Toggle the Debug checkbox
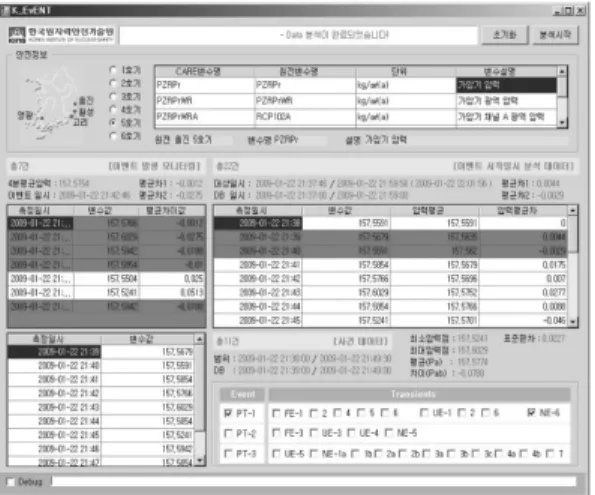The width and height of the screenshot is (595, 495). (11, 482)
